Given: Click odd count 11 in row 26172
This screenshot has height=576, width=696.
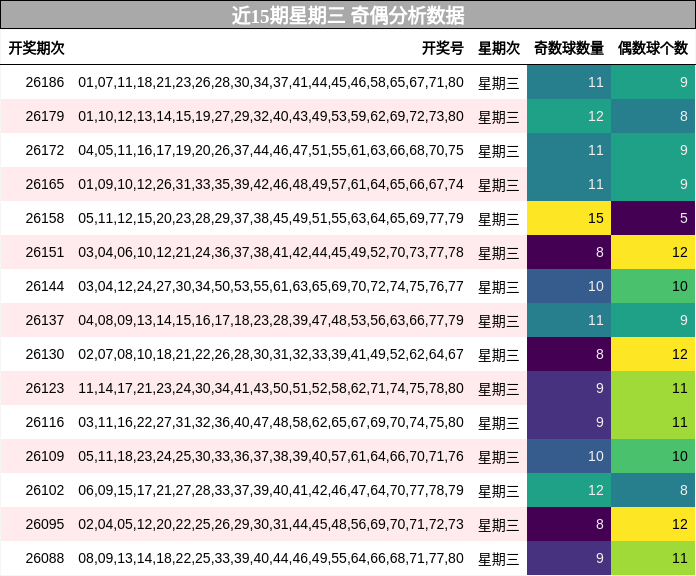Looking at the screenshot, I should pos(569,150).
